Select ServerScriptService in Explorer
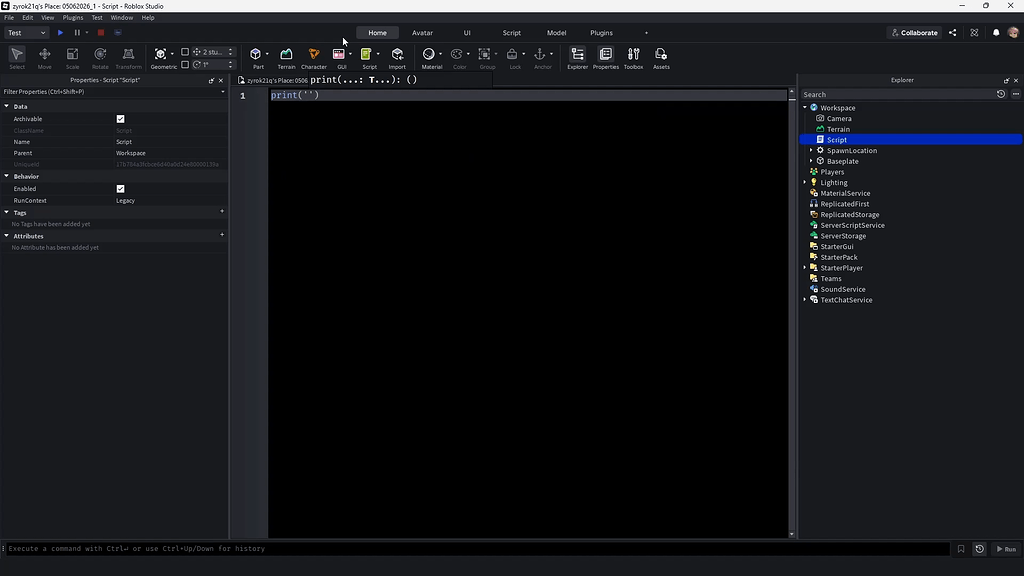Screen dimensions: 1024x576 click(x=852, y=225)
